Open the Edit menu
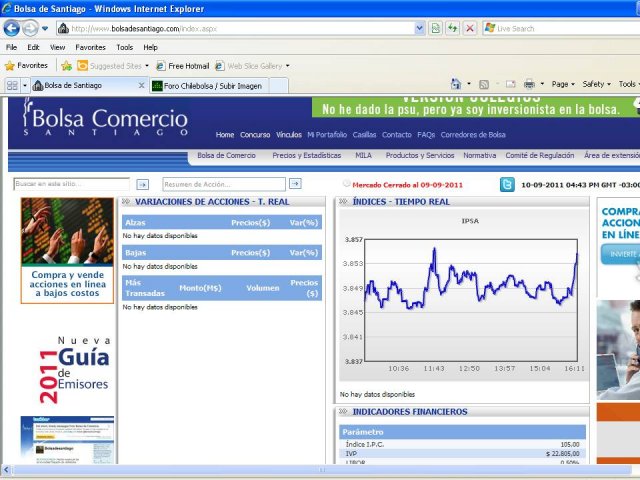The height and width of the screenshot is (480, 640). point(33,47)
